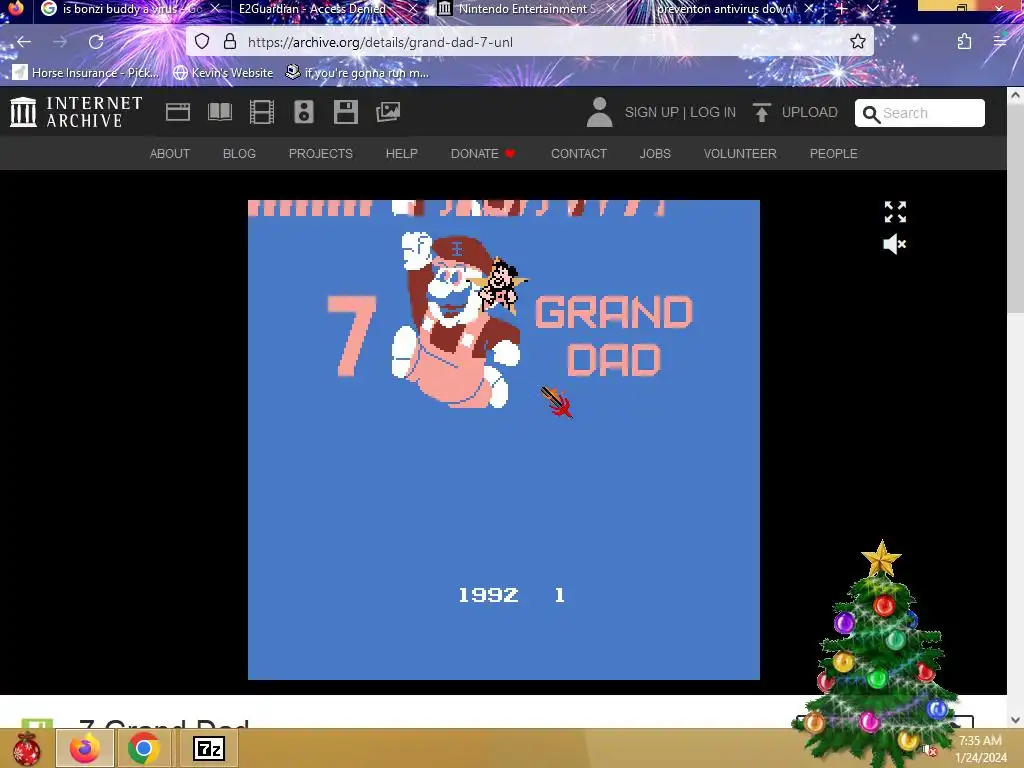Switch to 'is bonzi buddy a virus' tab
The image size is (1024, 768).
tap(121, 8)
